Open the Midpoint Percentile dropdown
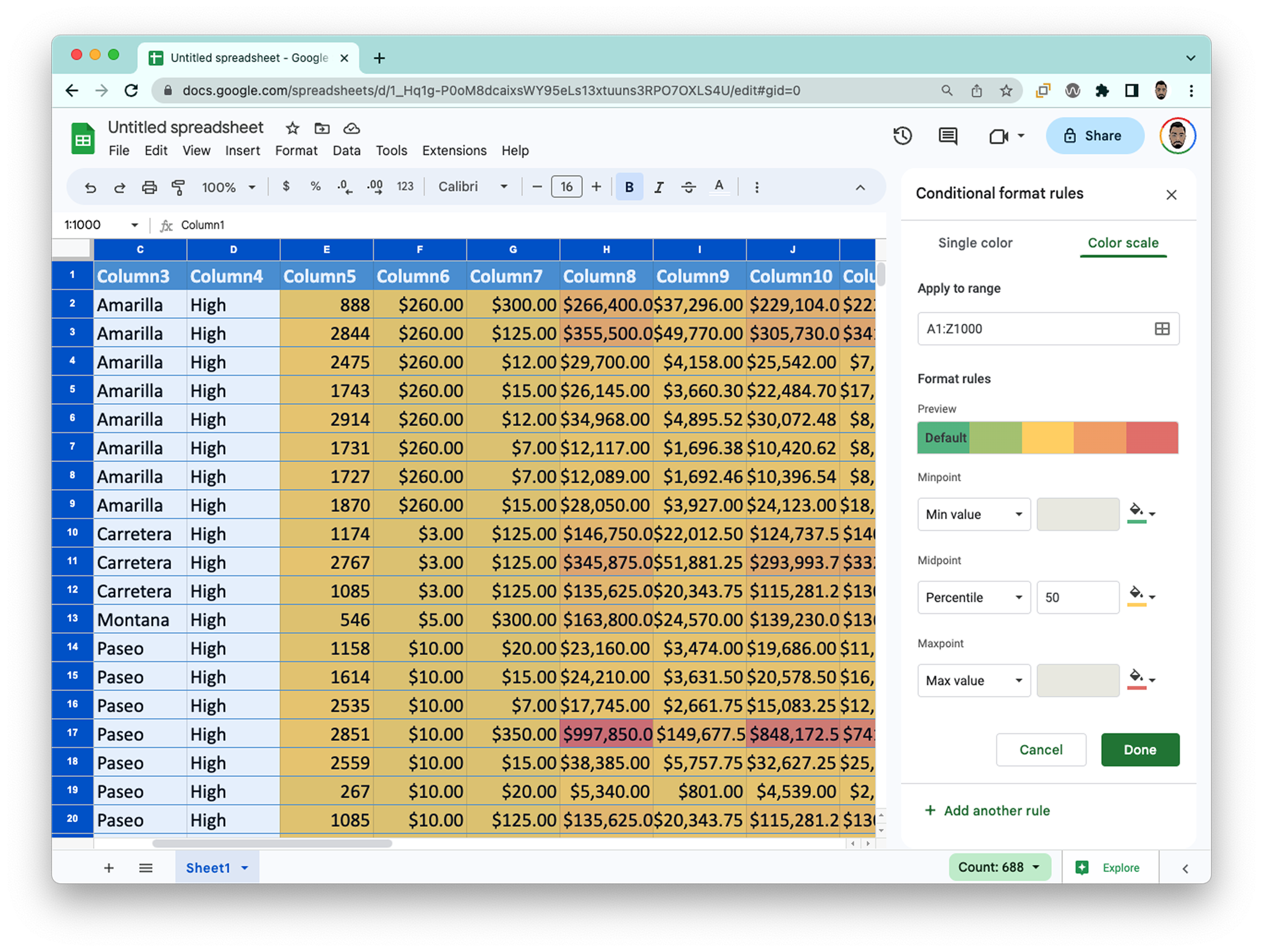 [x=974, y=597]
